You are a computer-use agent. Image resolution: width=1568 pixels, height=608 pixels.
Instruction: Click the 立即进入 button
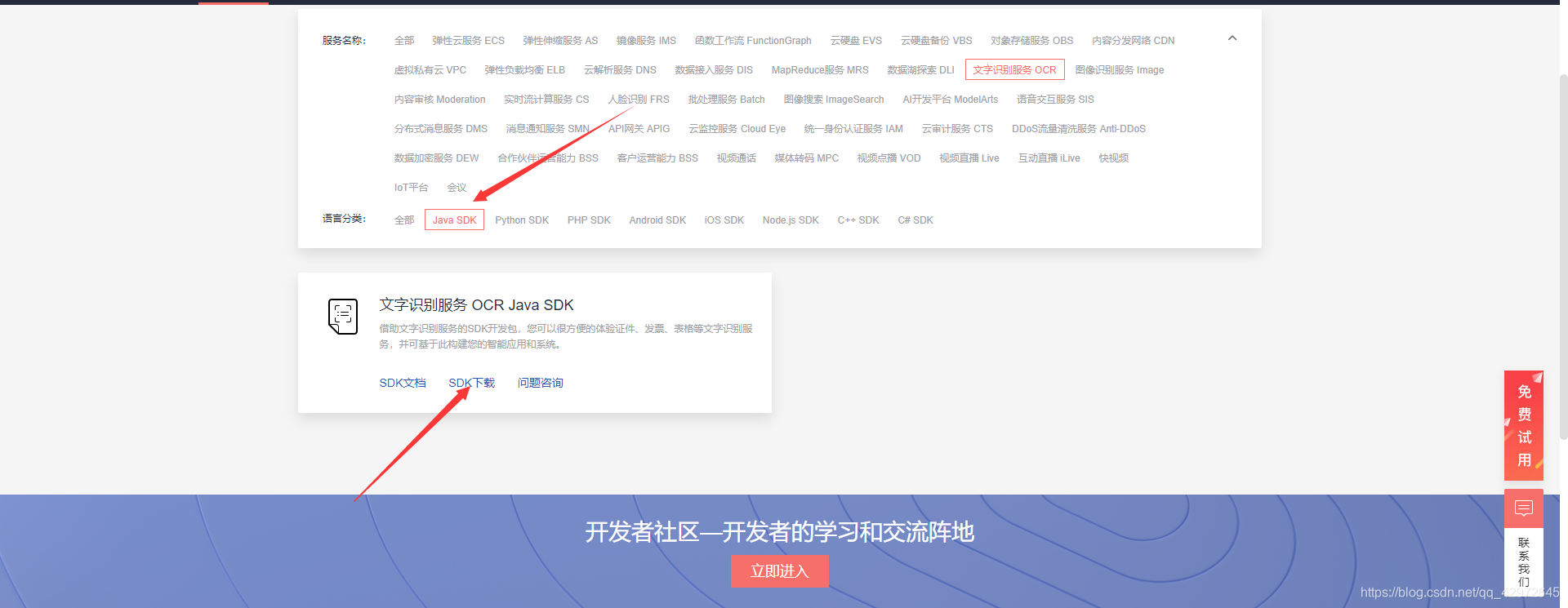779,571
